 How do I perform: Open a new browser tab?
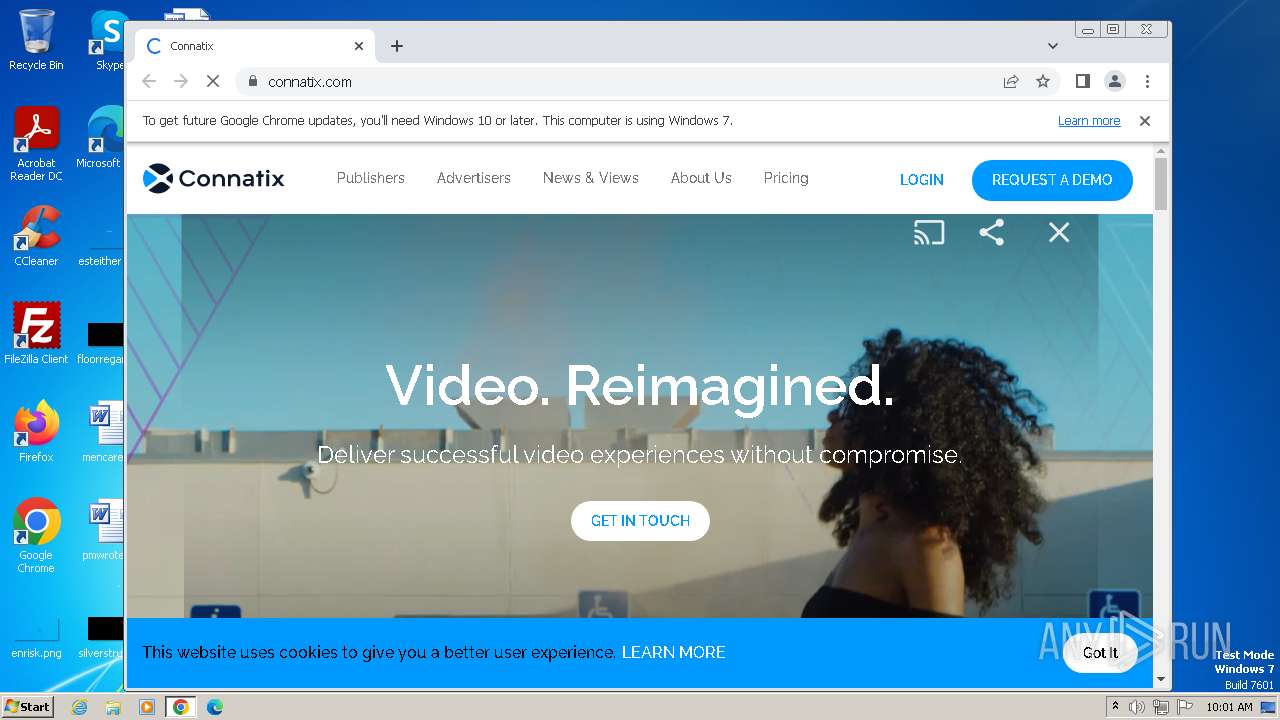(x=397, y=46)
